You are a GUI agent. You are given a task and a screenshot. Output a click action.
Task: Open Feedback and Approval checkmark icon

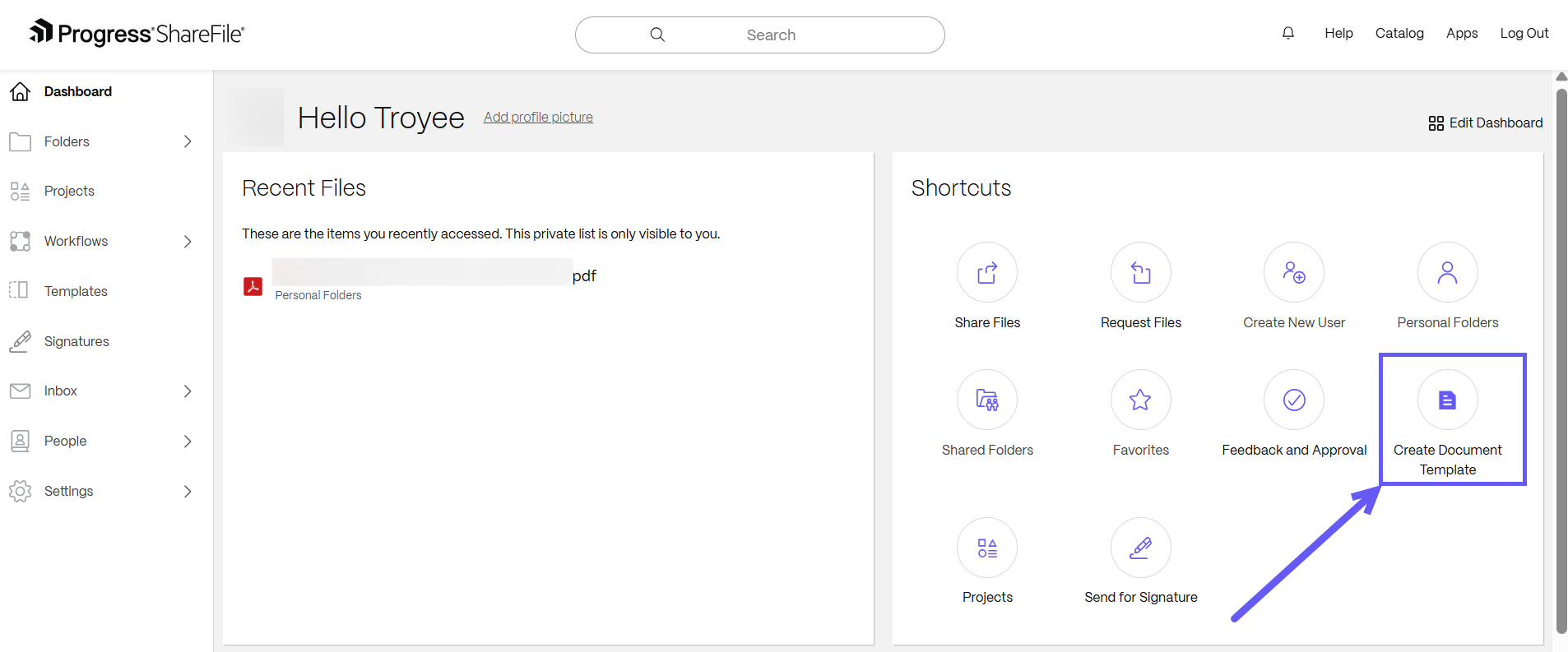(x=1293, y=400)
